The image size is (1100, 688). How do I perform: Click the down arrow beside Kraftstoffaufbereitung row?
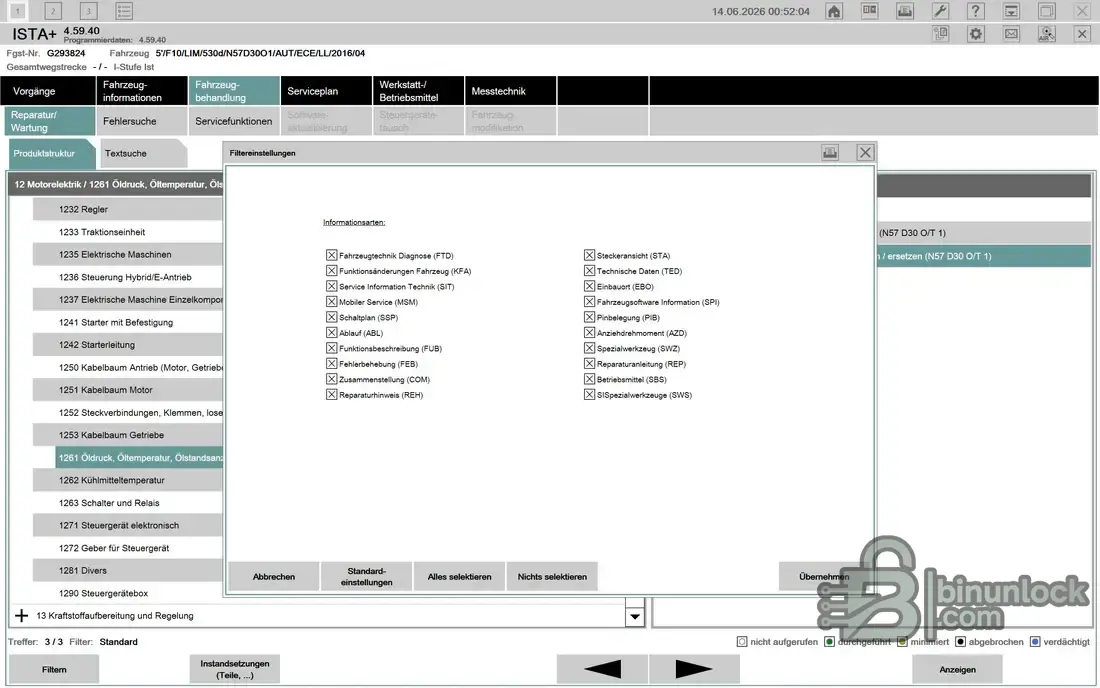[x=634, y=616]
